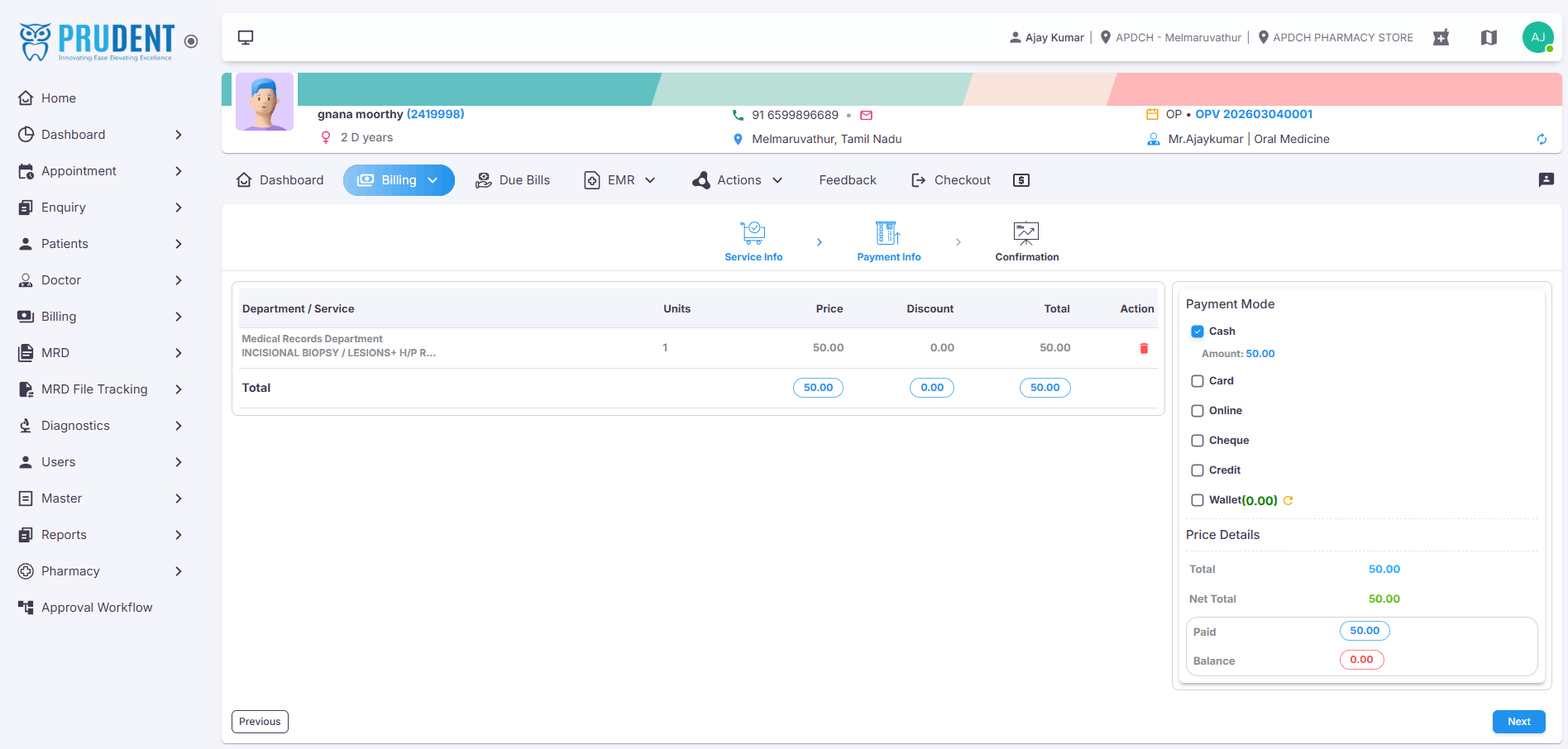Go to the Payment Info step
This screenshot has height=749, width=1568.
click(889, 242)
